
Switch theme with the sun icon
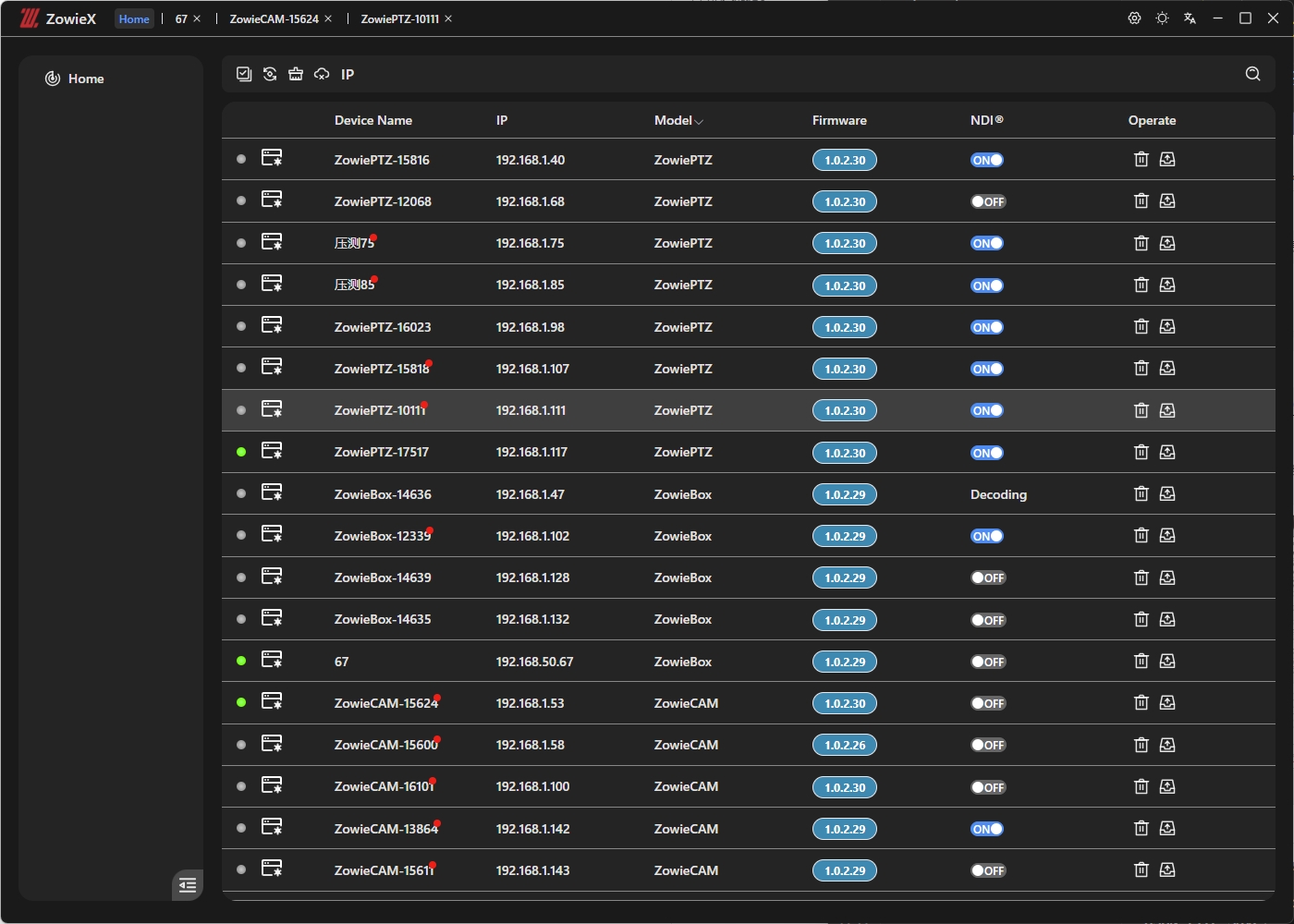pyautogui.click(x=1162, y=18)
